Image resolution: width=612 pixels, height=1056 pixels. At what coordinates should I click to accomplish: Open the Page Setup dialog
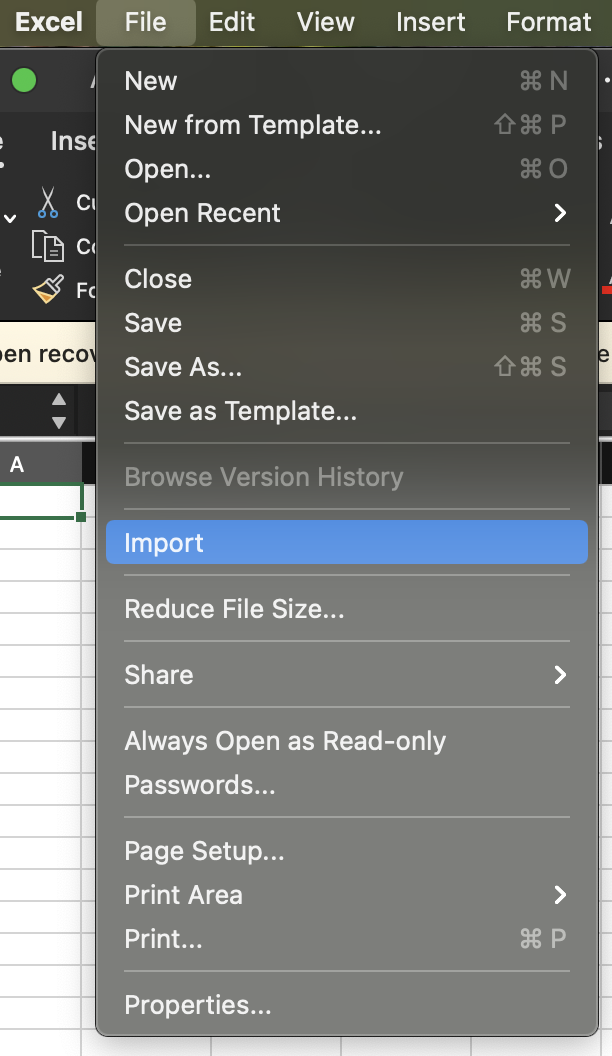202,851
